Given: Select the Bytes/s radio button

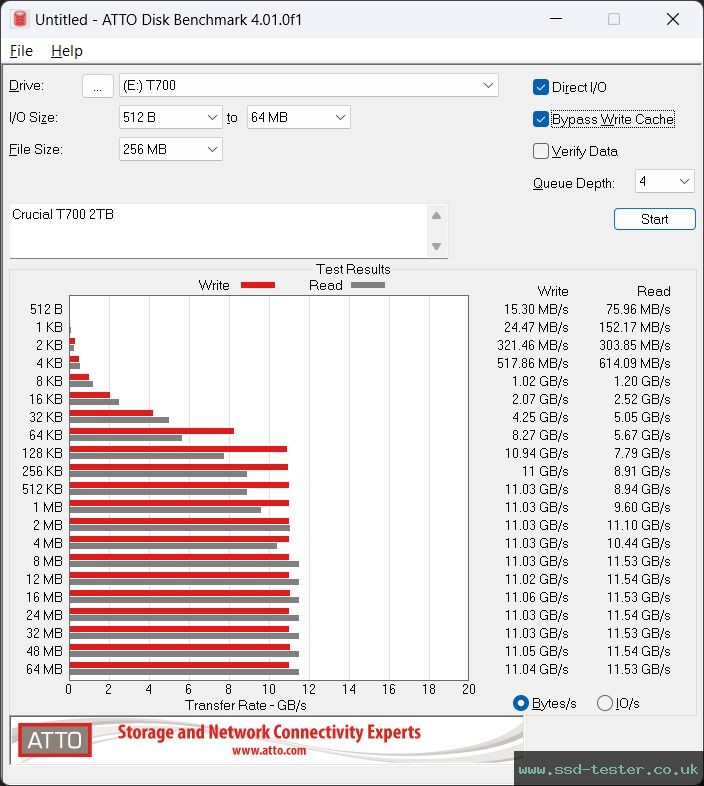Looking at the screenshot, I should pyautogui.click(x=521, y=703).
